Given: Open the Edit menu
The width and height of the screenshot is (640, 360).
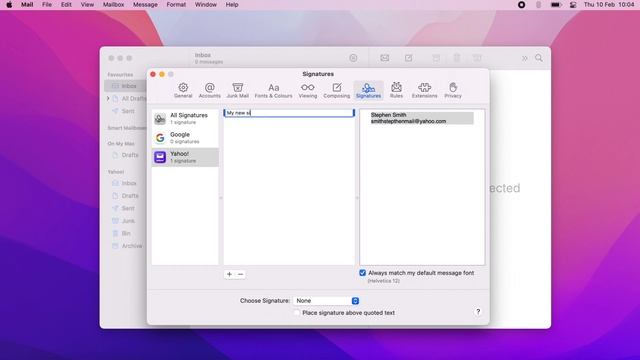Looking at the screenshot, I should [66, 5].
